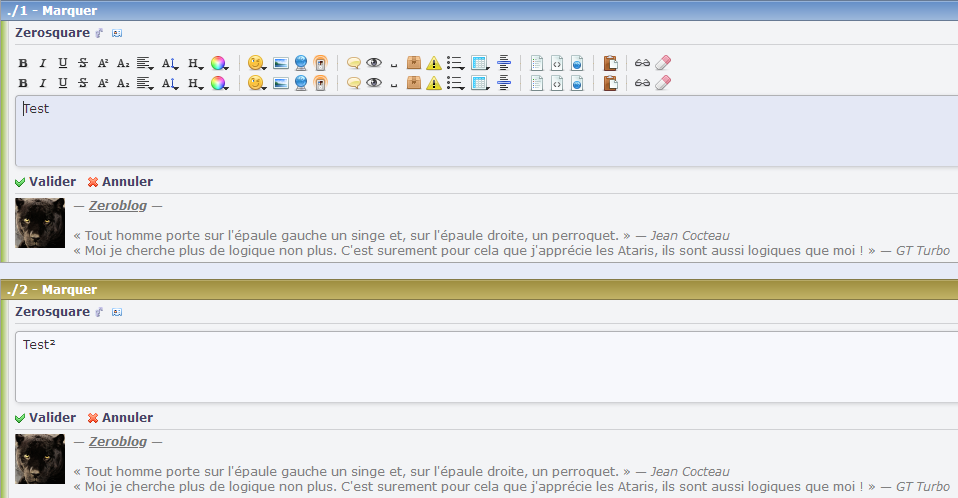This screenshot has height=498, width=958.
Task: Click the spoiler eye icon, second row
Action: [x=374, y=83]
